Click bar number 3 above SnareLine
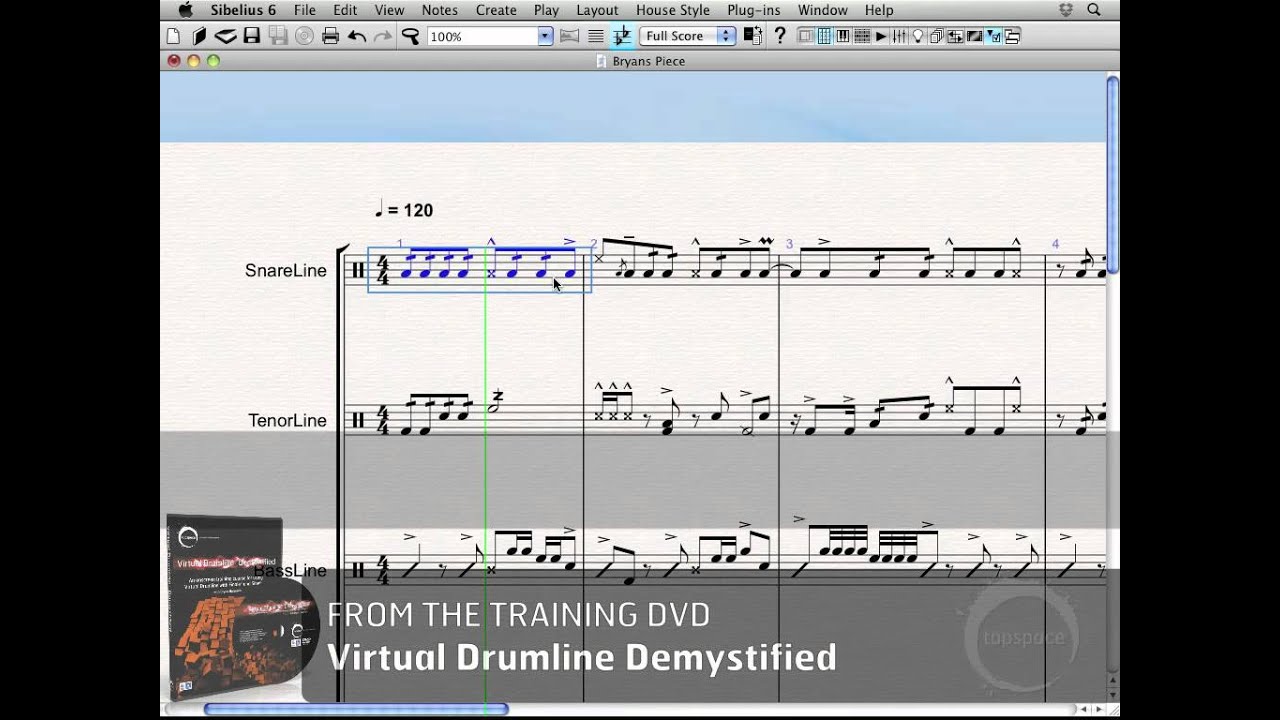The image size is (1280, 720). [789, 244]
